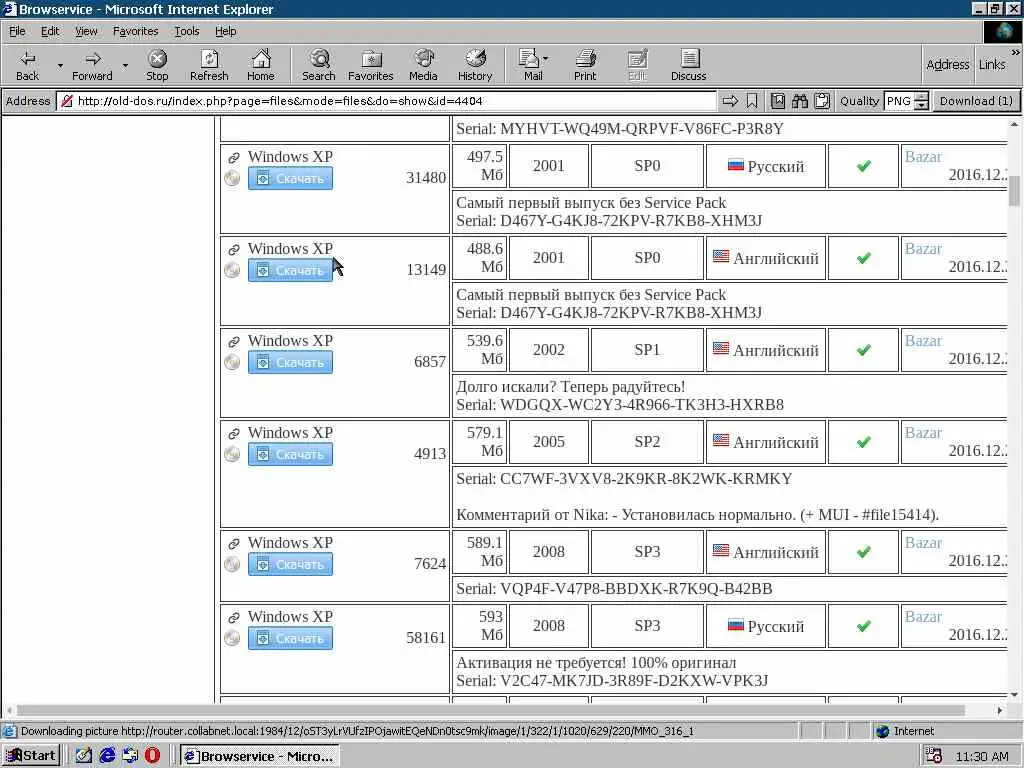This screenshot has width=1024, height=768.
Task: Click the Forward toolbar button
Action: click(92, 65)
